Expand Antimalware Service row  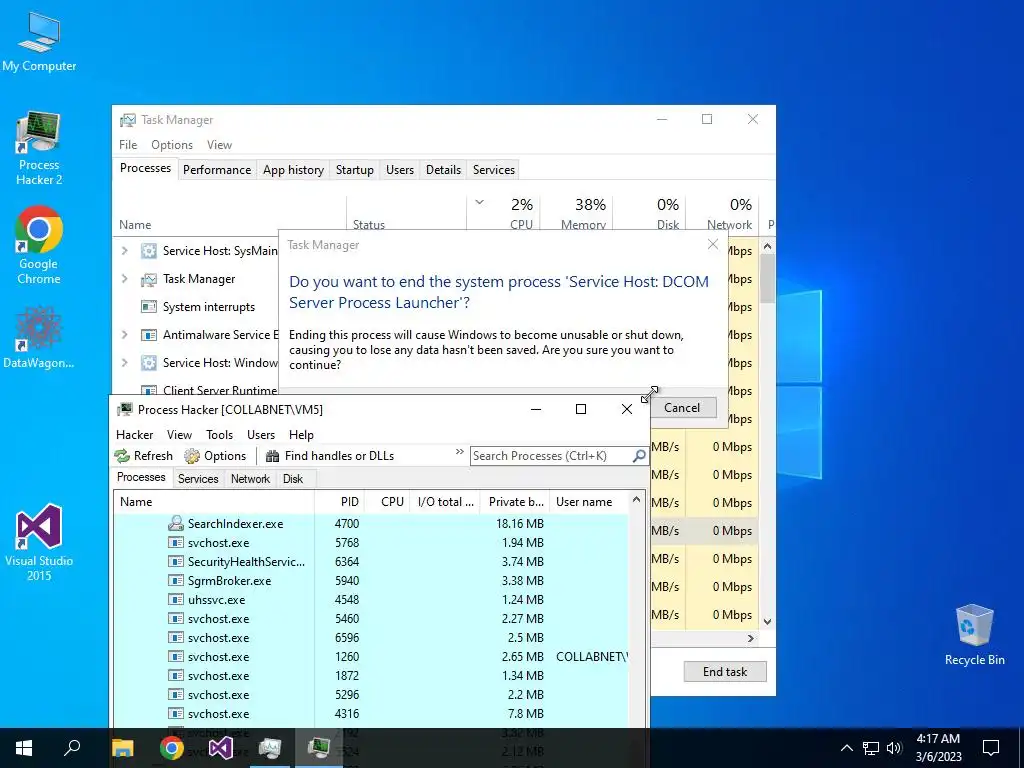pyautogui.click(x=125, y=335)
